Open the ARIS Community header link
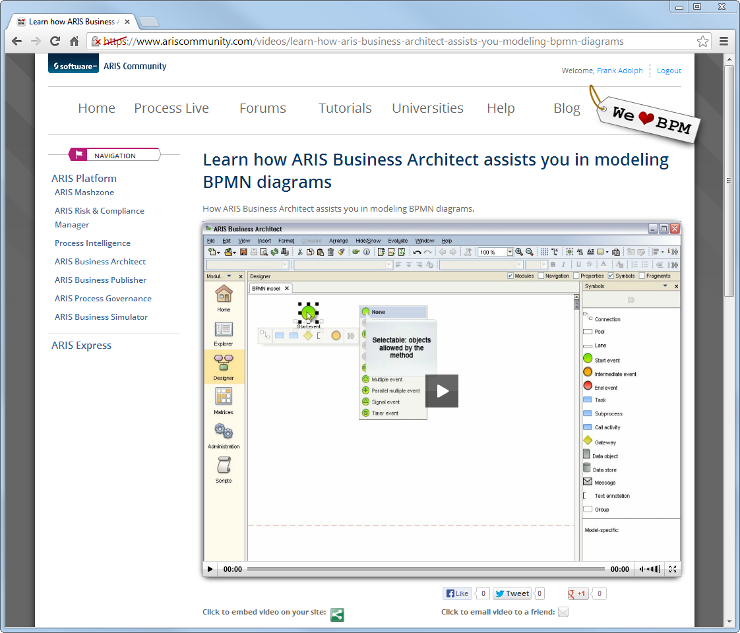 [x=135, y=66]
